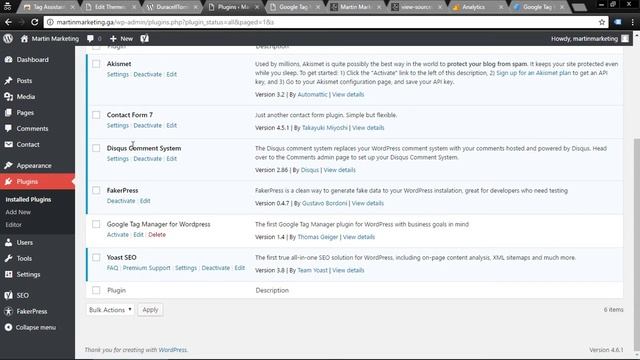Open Yoast SEO Premium Support link

[147, 268]
